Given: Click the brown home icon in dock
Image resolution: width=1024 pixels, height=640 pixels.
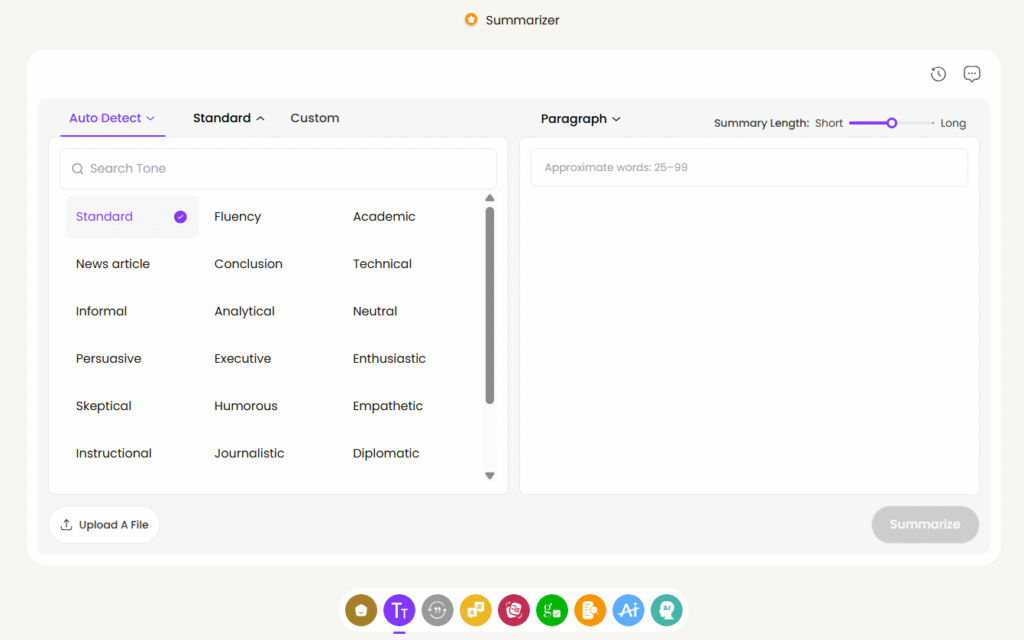Looking at the screenshot, I should point(360,609).
